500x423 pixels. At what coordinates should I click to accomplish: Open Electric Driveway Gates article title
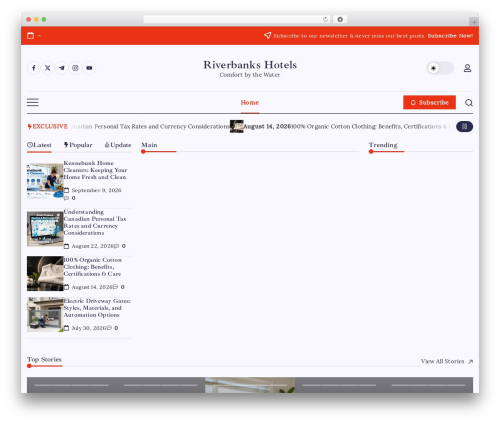(x=97, y=308)
